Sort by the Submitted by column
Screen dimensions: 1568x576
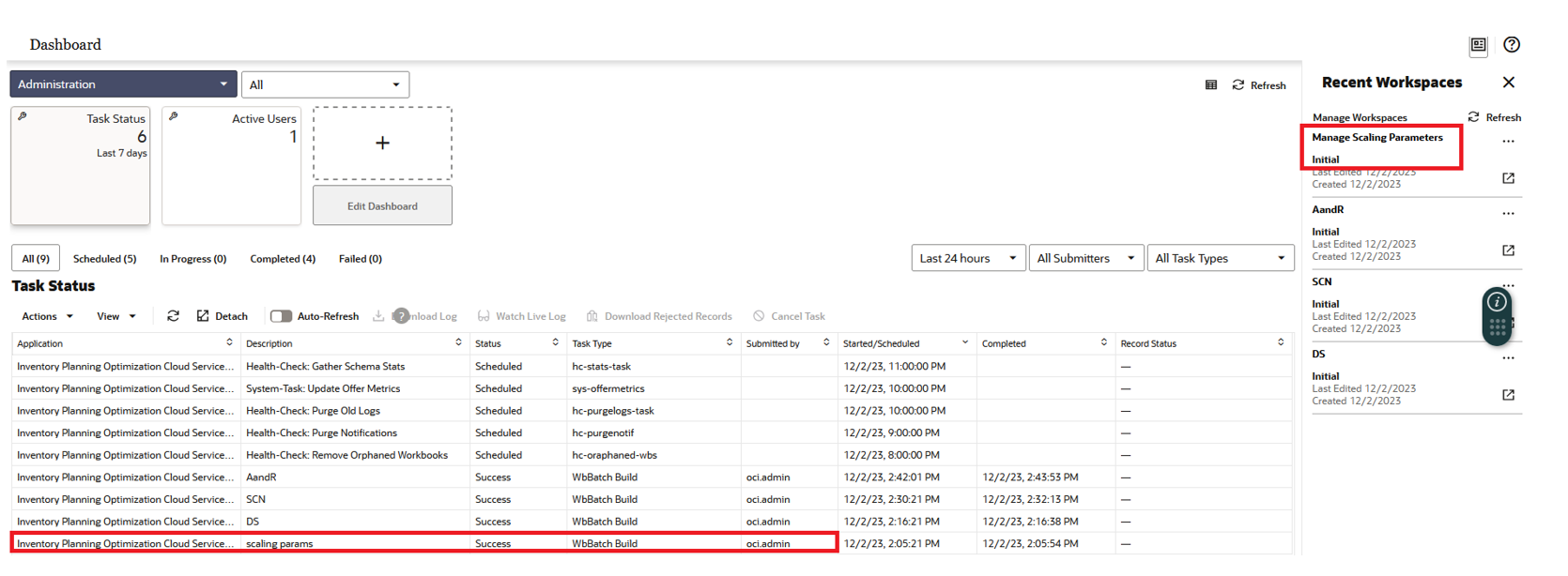826,342
